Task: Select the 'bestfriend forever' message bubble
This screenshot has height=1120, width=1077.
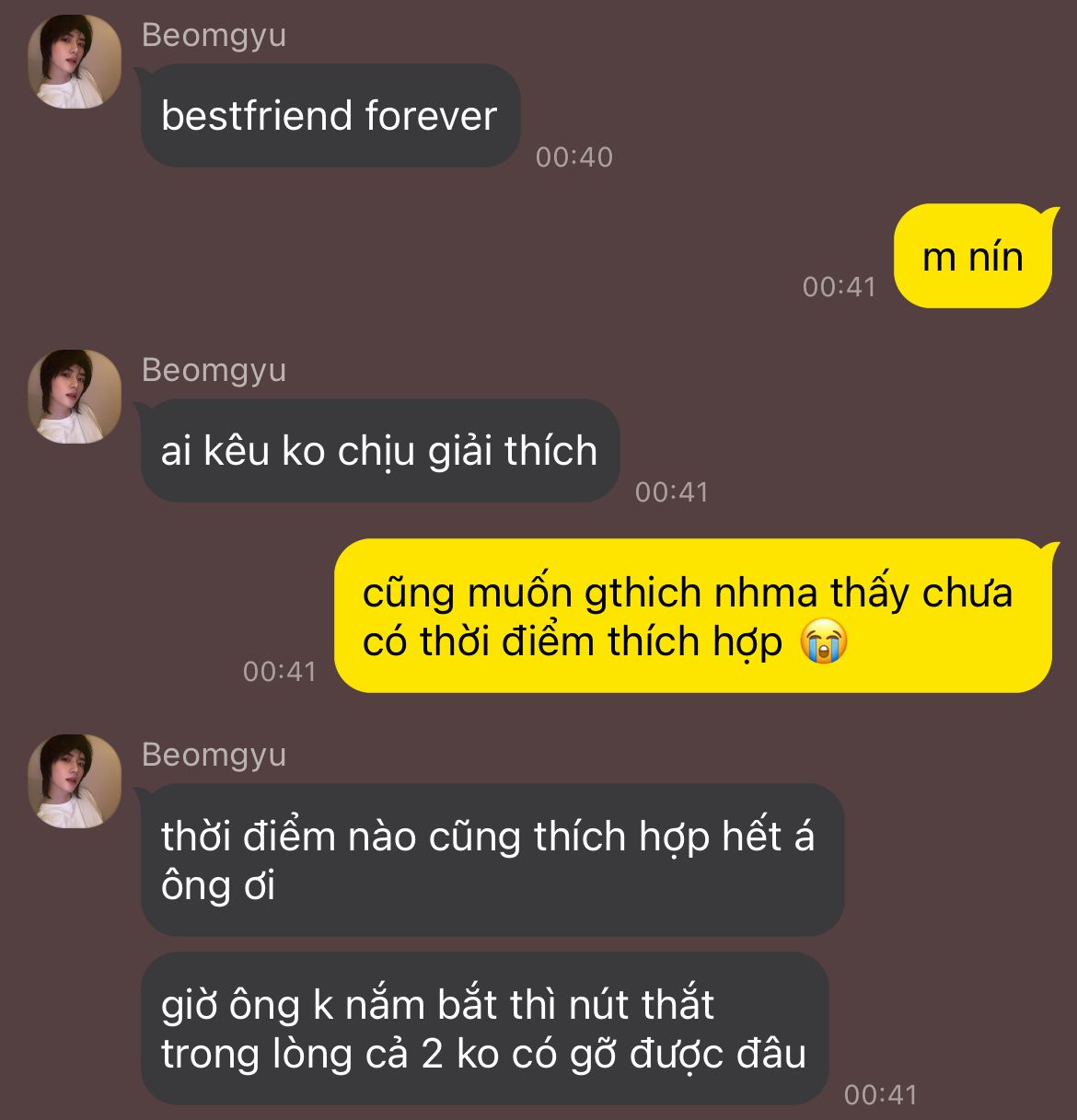Action: click(x=330, y=115)
